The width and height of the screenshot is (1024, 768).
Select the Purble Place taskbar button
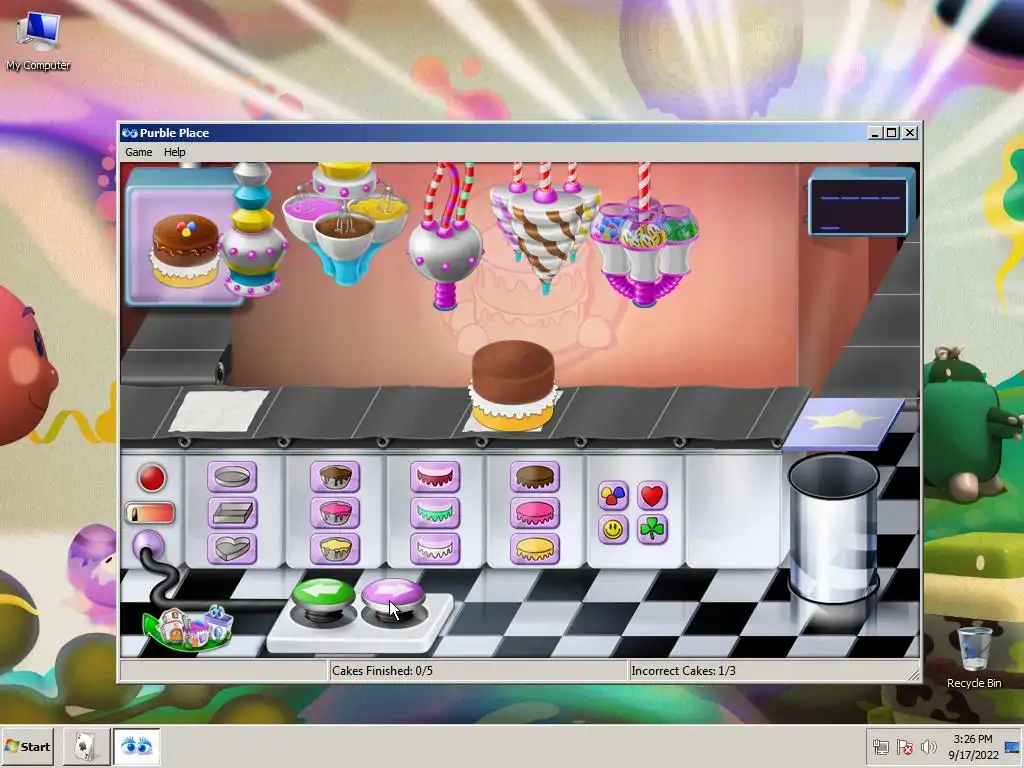pyautogui.click(x=136, y=746)
